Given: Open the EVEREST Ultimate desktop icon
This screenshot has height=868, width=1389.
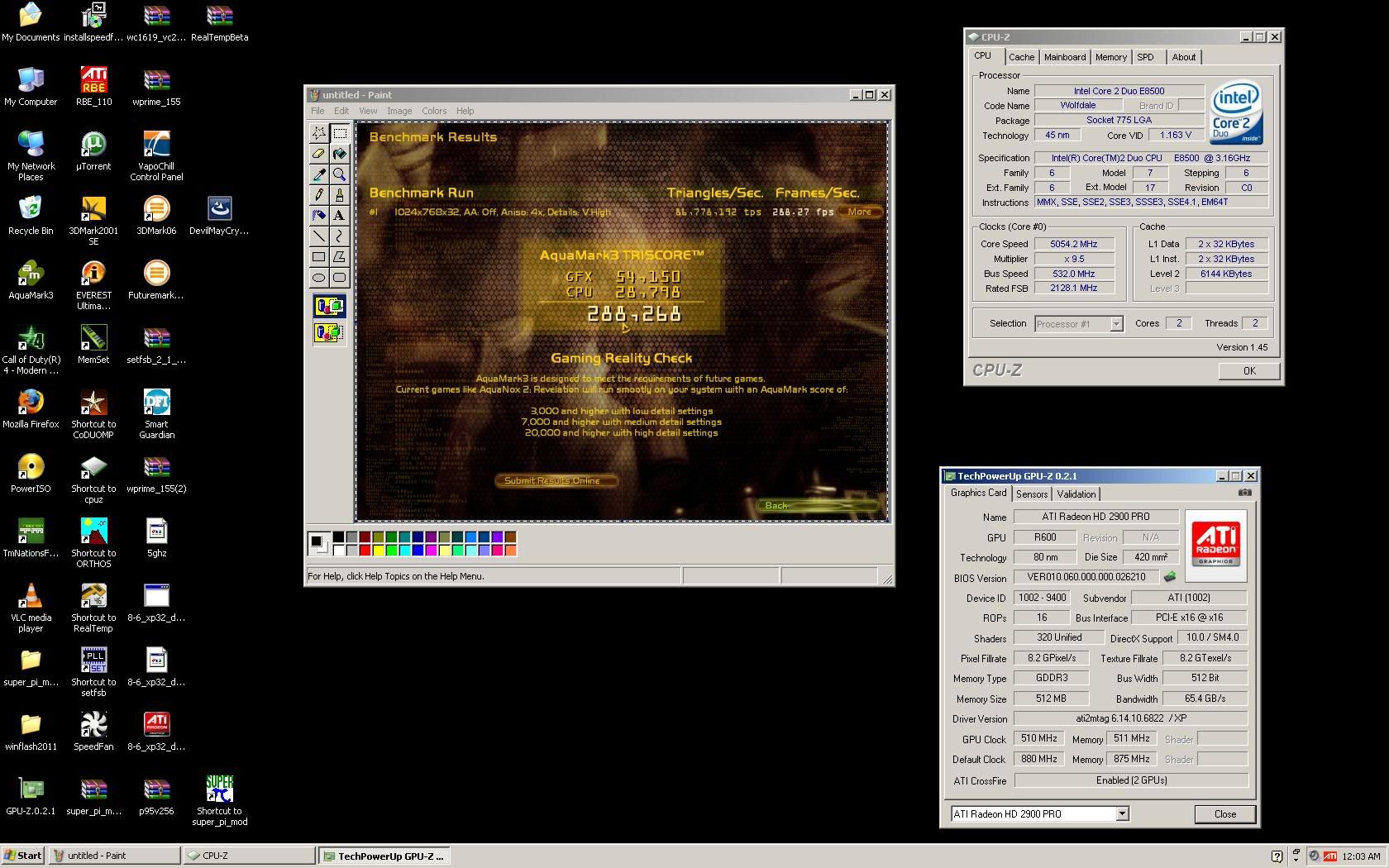Looking at the screenshot, I should point(93,286).
